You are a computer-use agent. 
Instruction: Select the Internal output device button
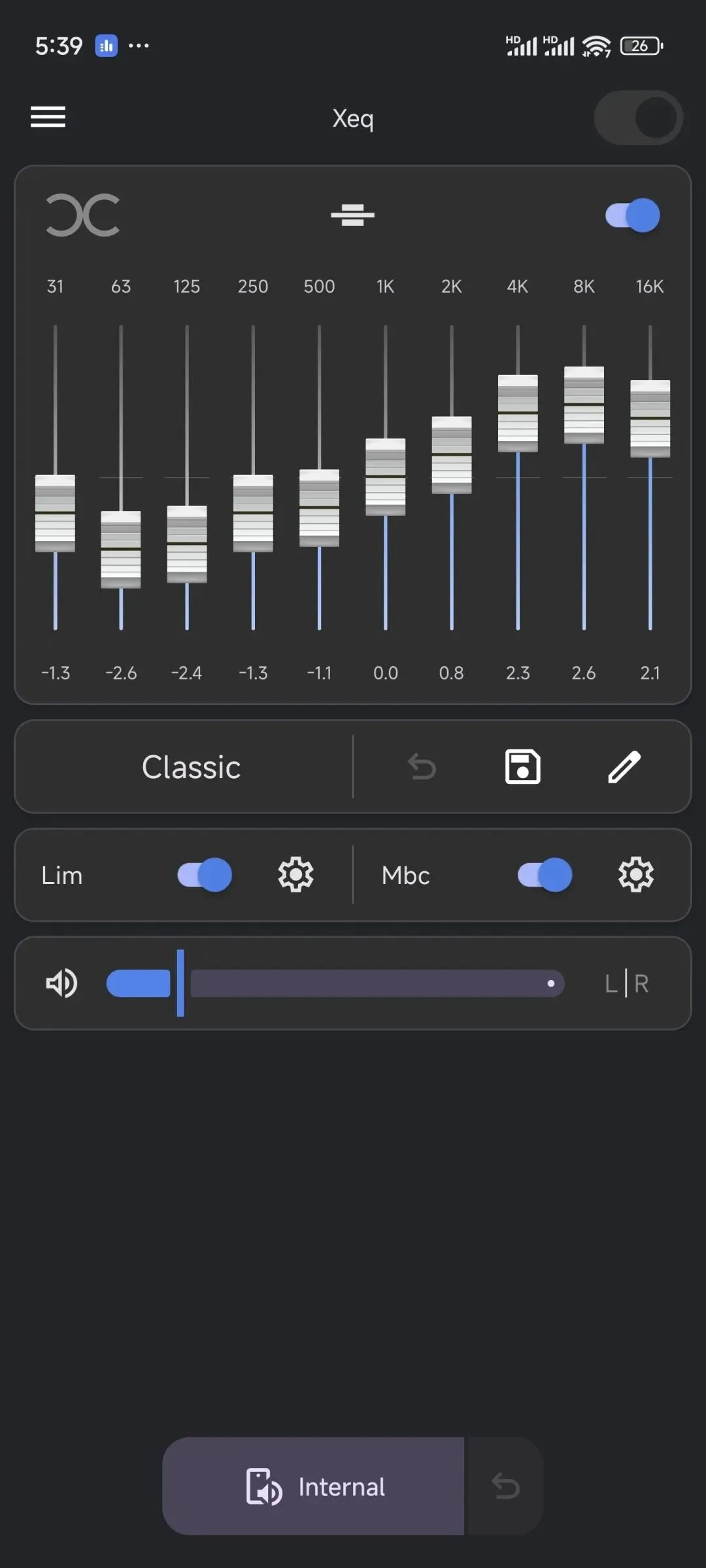click(x=314, y=1486)
